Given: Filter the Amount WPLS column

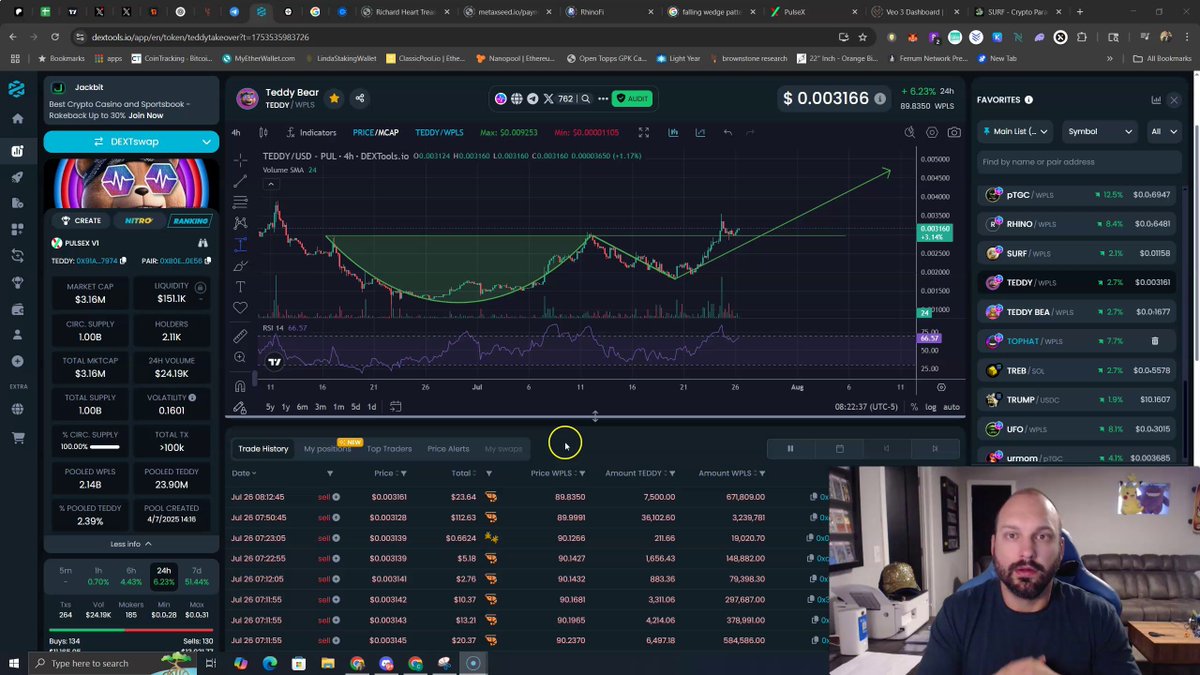Looking at the screenshot, I should [x=762, y=473].
